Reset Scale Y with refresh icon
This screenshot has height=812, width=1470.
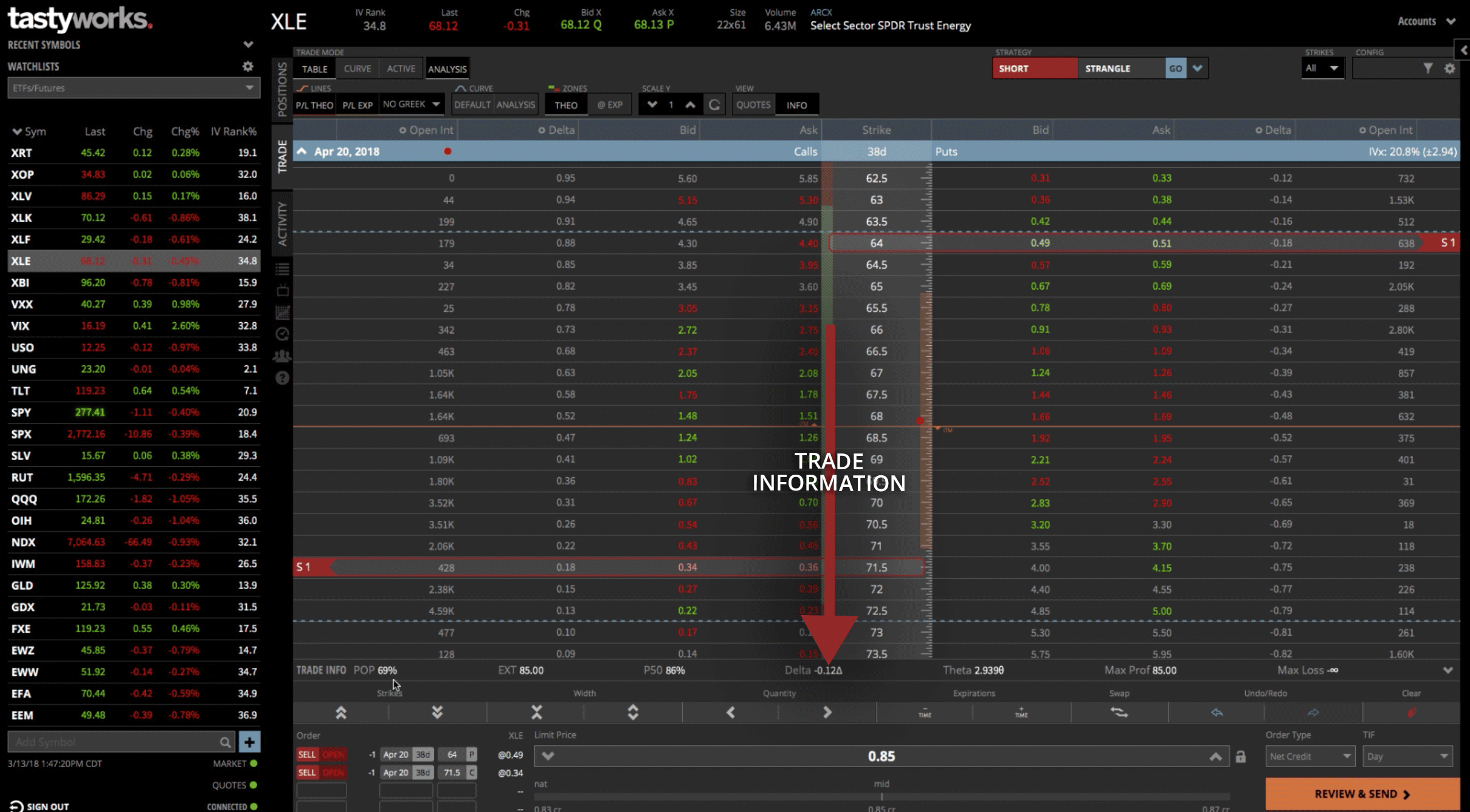click(714, 105)
